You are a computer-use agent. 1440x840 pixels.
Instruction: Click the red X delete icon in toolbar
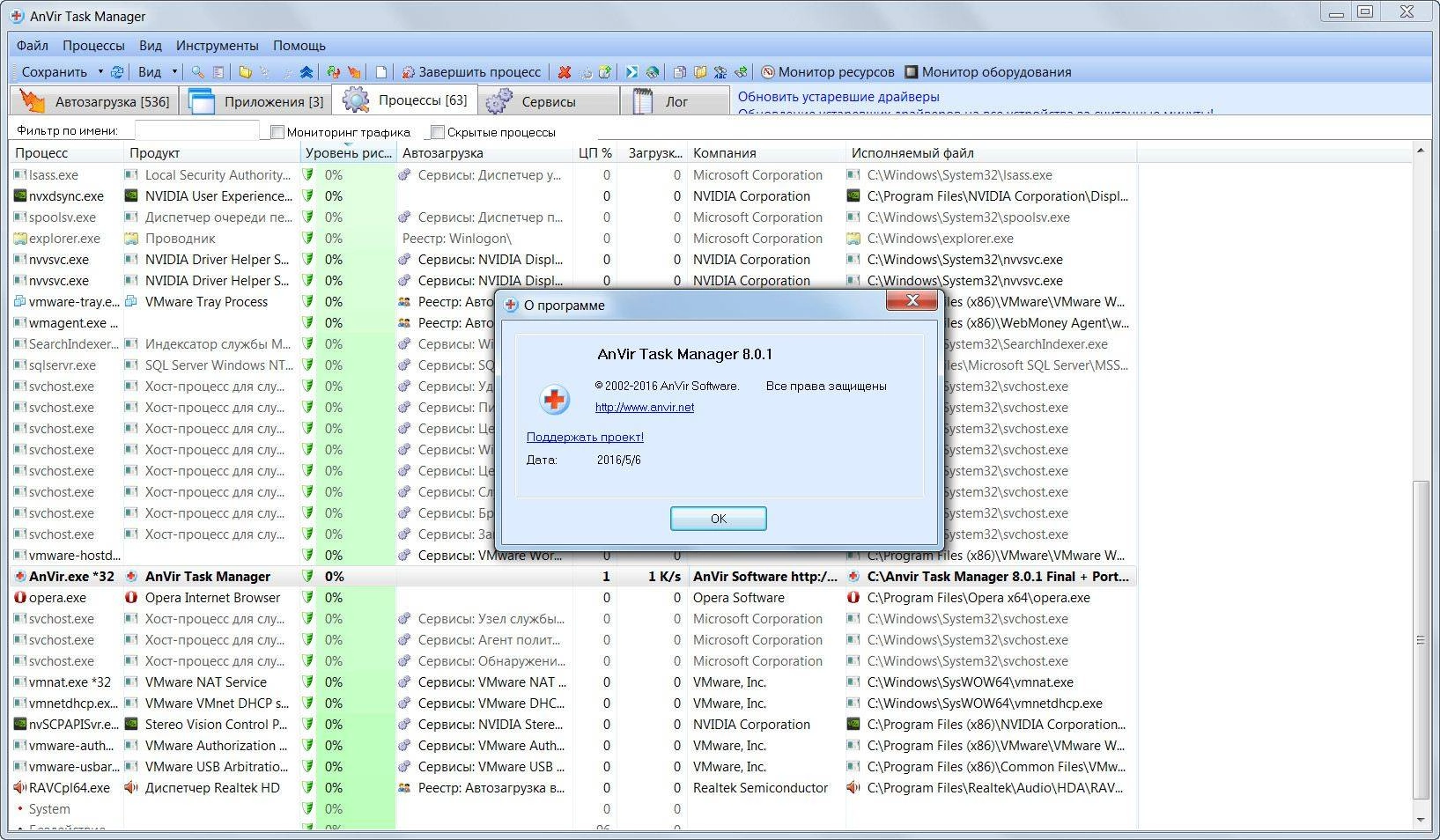coord(565,72)
